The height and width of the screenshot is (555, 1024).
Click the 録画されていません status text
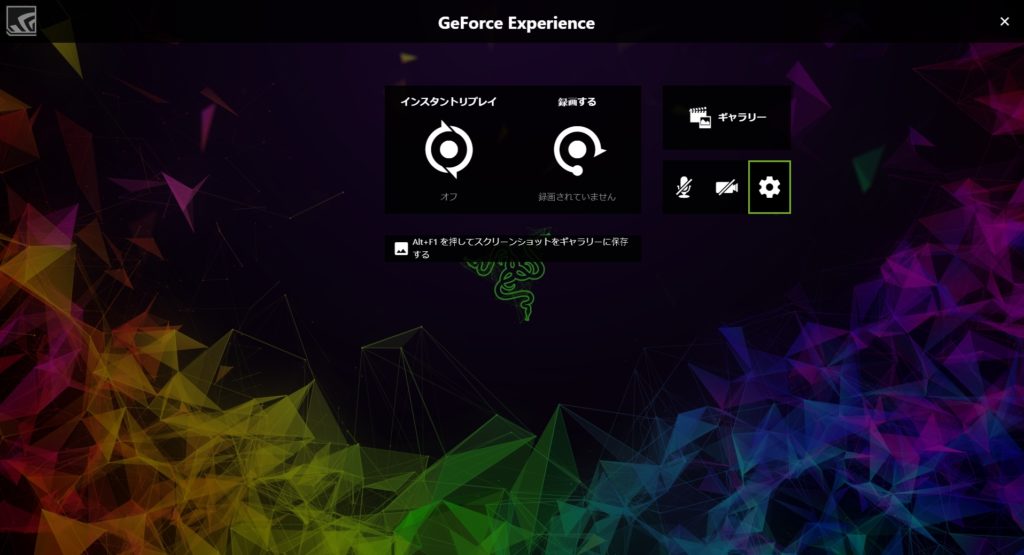pyautogui.click(x=577, y=197)
